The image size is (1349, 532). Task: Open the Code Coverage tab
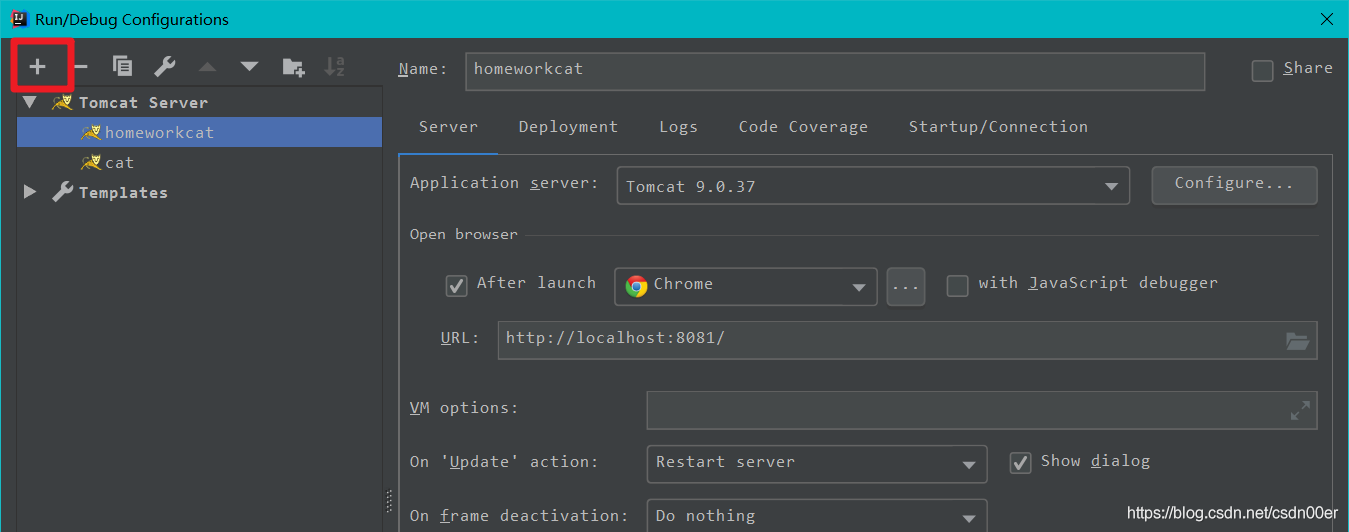pyautogui.click(x=803, y=127)
